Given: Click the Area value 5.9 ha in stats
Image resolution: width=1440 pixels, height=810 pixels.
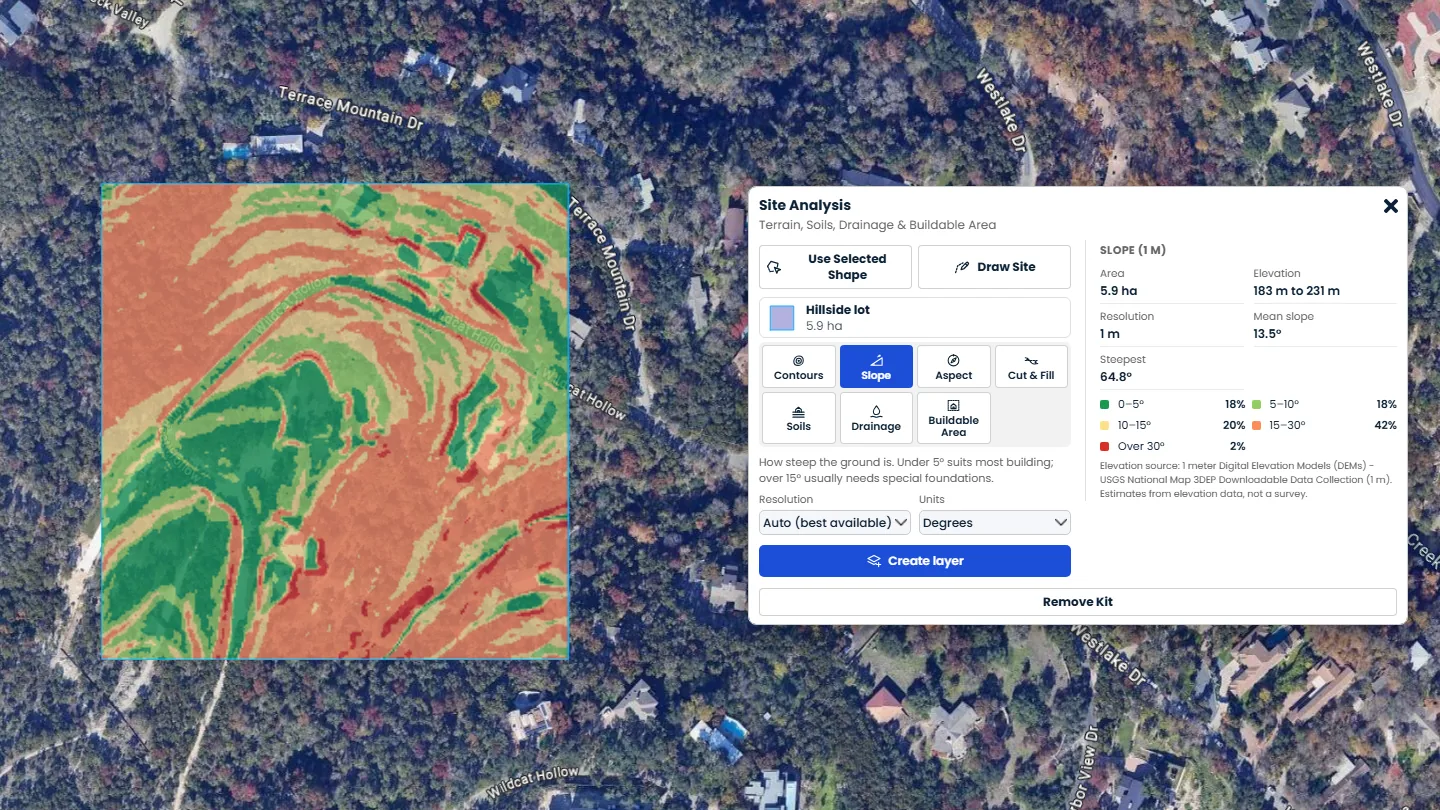Looking at the screenshot, I should pos(1118,291).
